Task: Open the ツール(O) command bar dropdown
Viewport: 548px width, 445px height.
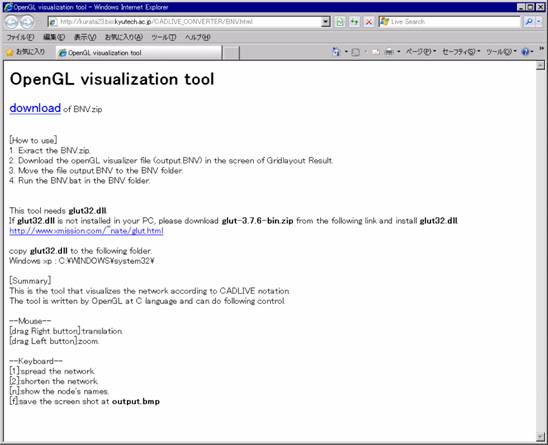Action: click(x=501, y=52)
